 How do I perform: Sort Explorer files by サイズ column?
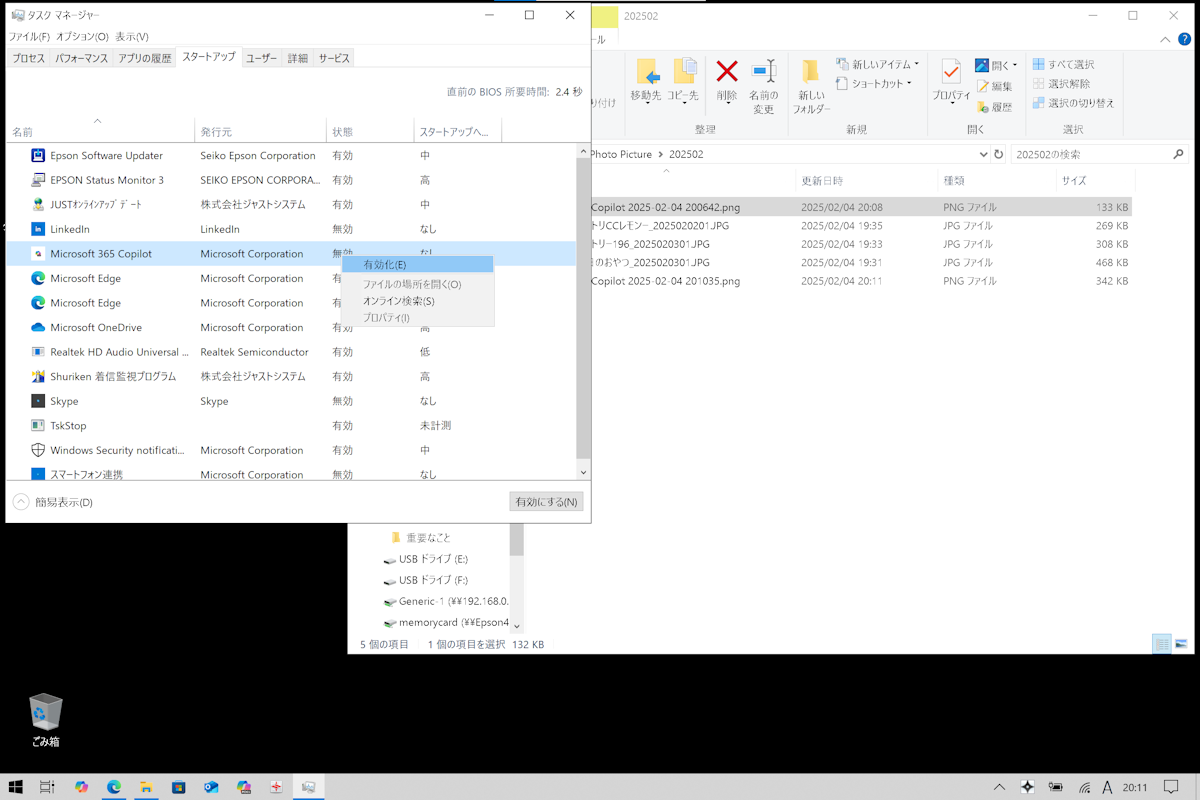point(1094,181)
